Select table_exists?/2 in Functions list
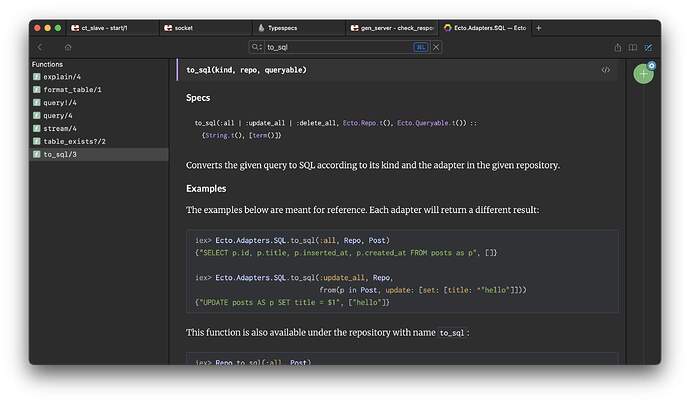 (x=99, y=141)
